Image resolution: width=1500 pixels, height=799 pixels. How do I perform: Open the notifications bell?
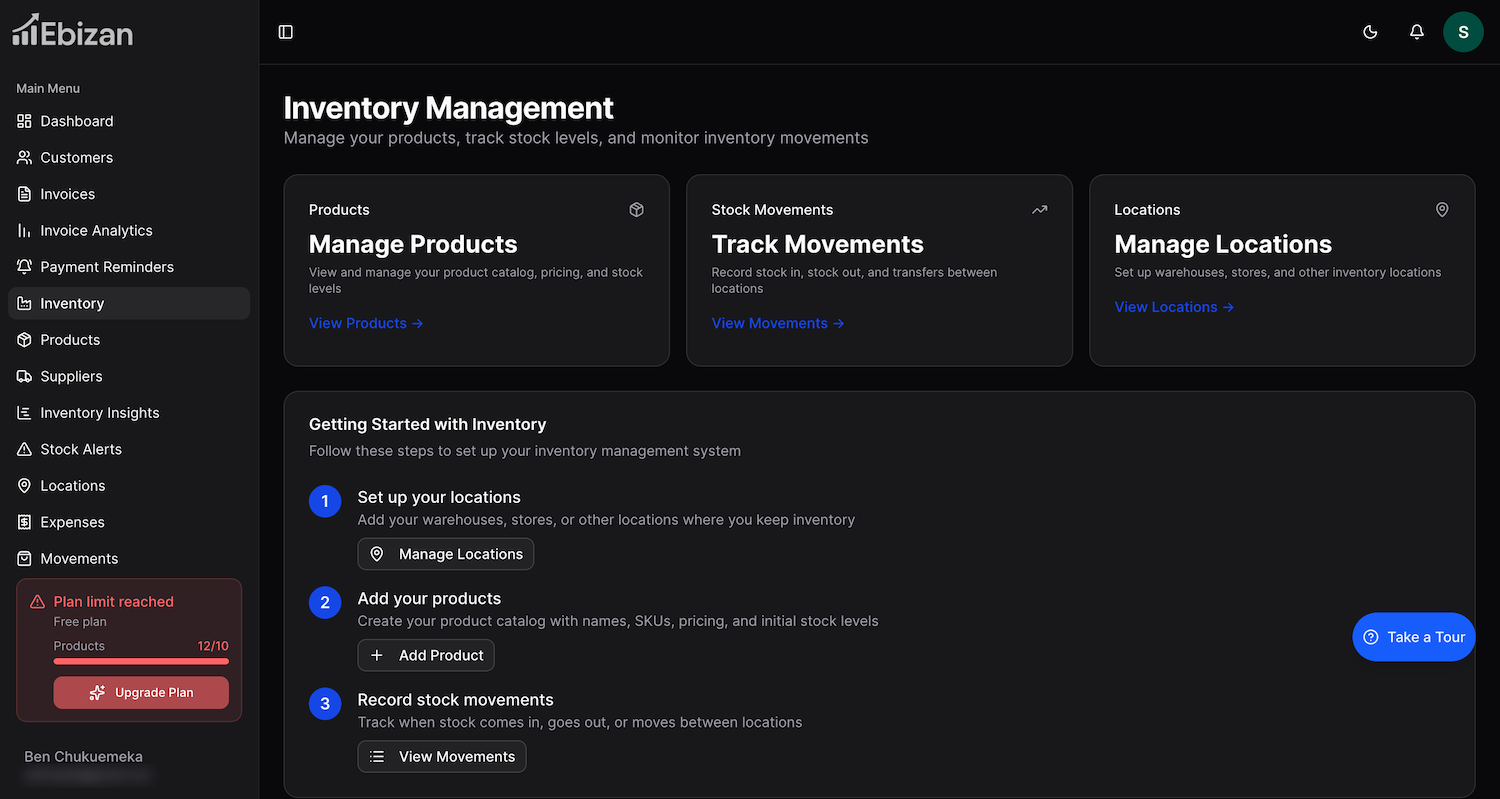pyautogui.click(x=1416, y=32)
